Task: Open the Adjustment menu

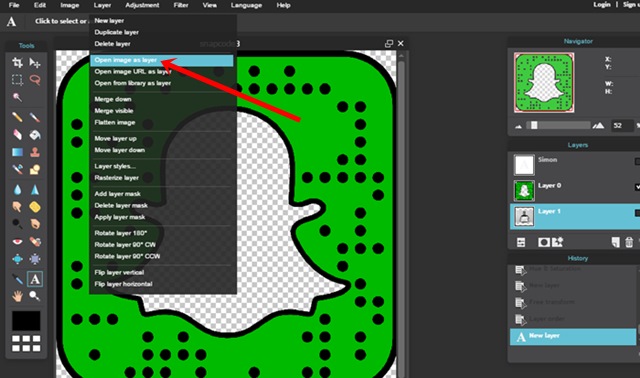Action: pyautogui.click(x=142, y=5)
